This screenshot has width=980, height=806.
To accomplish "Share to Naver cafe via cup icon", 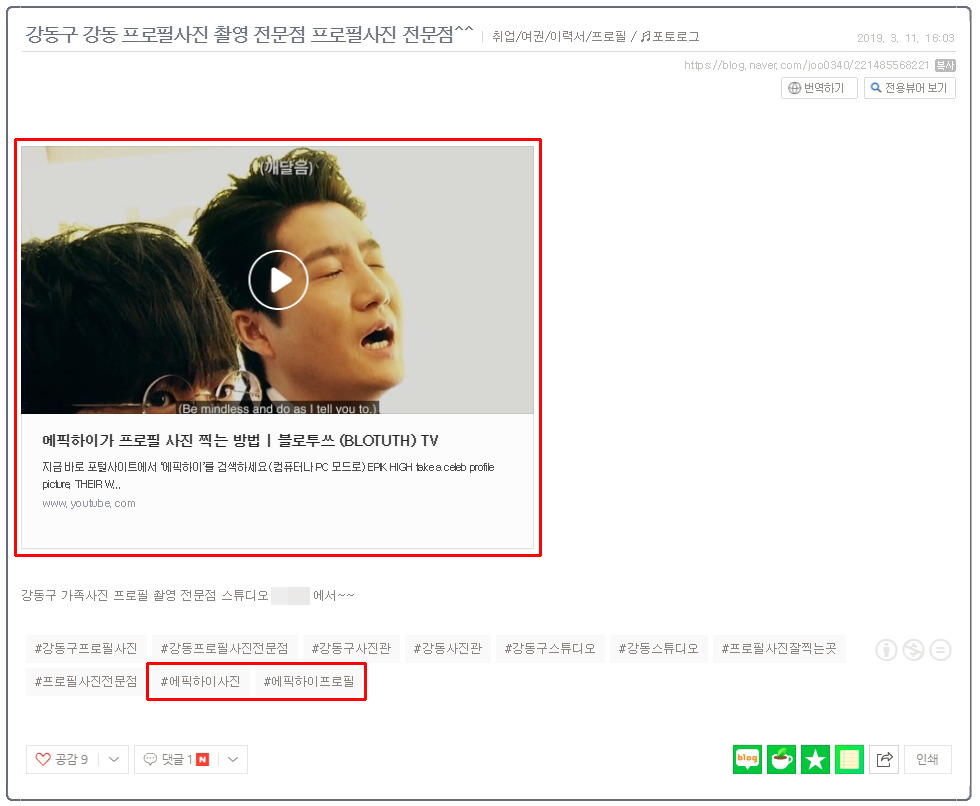I will point(781,759).
